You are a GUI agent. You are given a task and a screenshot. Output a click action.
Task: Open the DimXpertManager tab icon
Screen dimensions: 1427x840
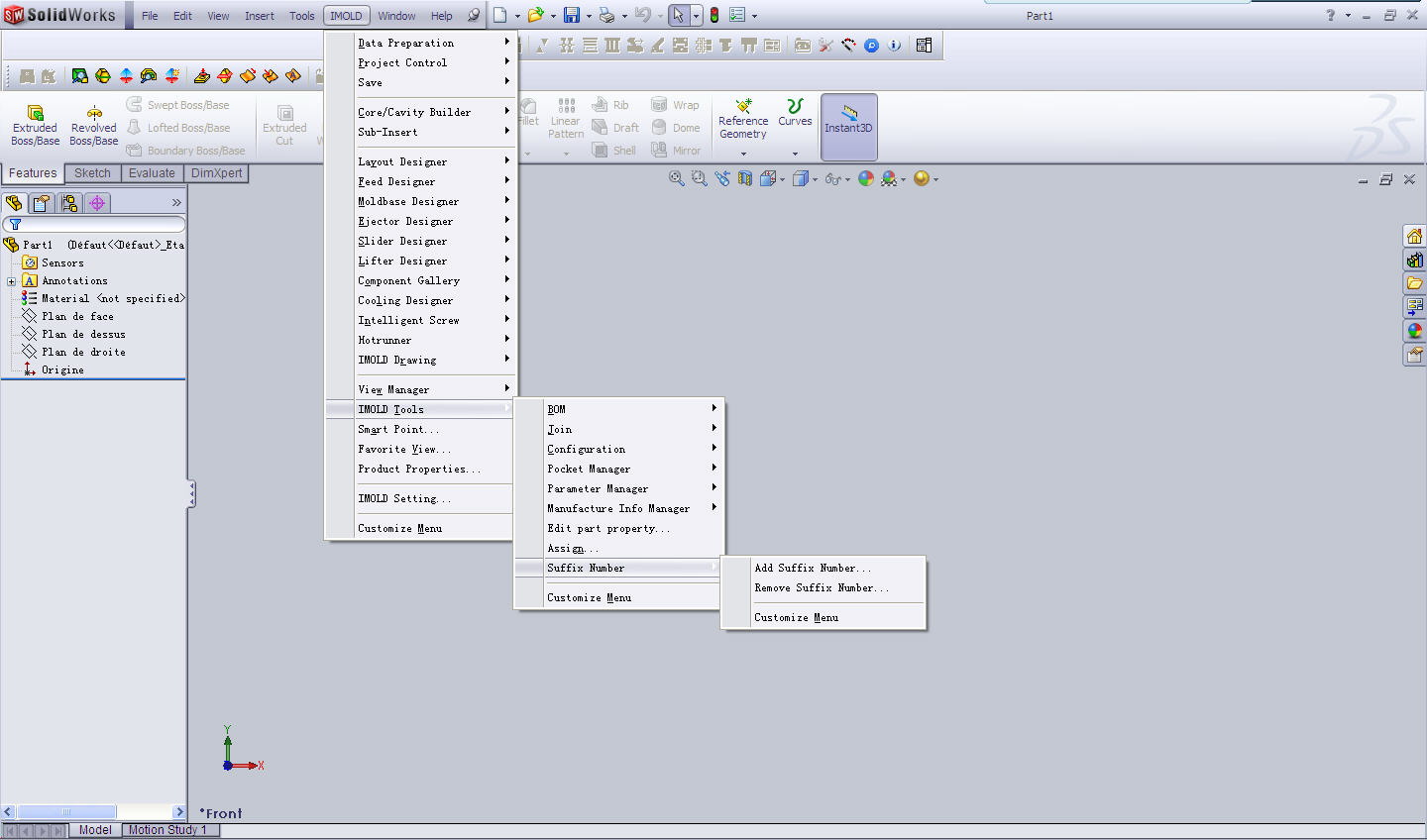[x=97, y=203]
